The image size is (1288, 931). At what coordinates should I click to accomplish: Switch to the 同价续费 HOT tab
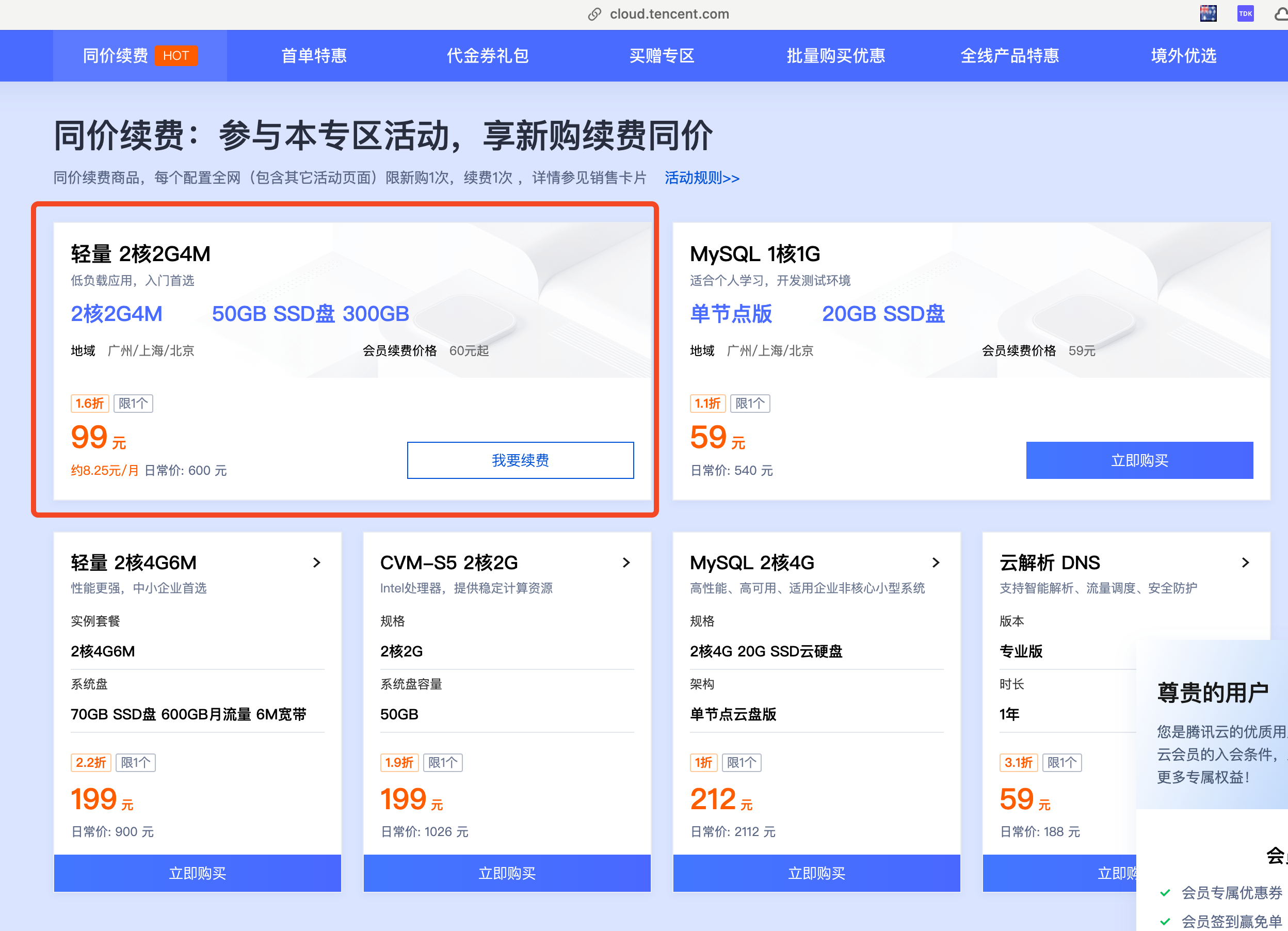tap(140, 56)
